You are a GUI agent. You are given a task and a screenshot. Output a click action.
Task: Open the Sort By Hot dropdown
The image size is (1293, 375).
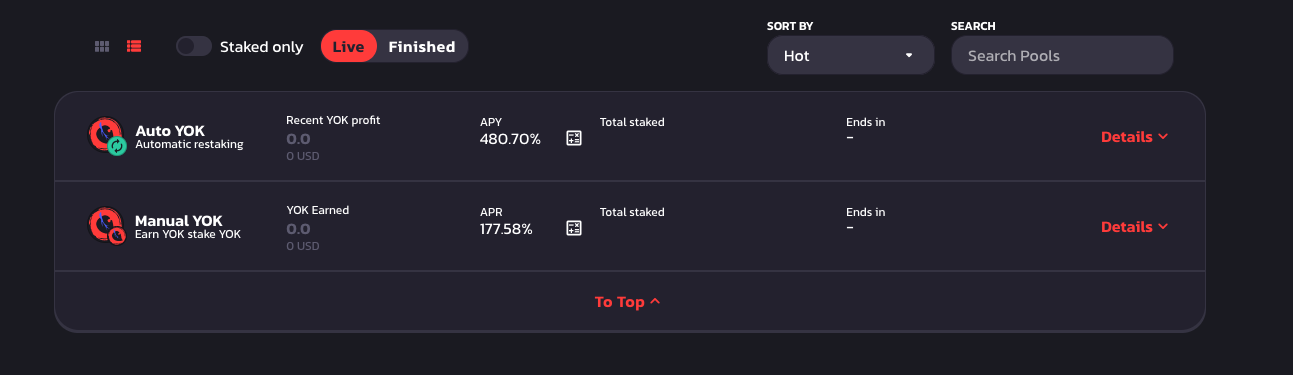click(x=850, y=55)
